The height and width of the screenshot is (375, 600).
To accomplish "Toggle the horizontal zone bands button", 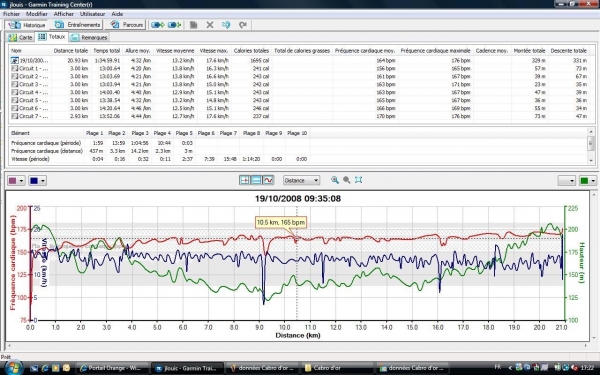I will 256,180.
